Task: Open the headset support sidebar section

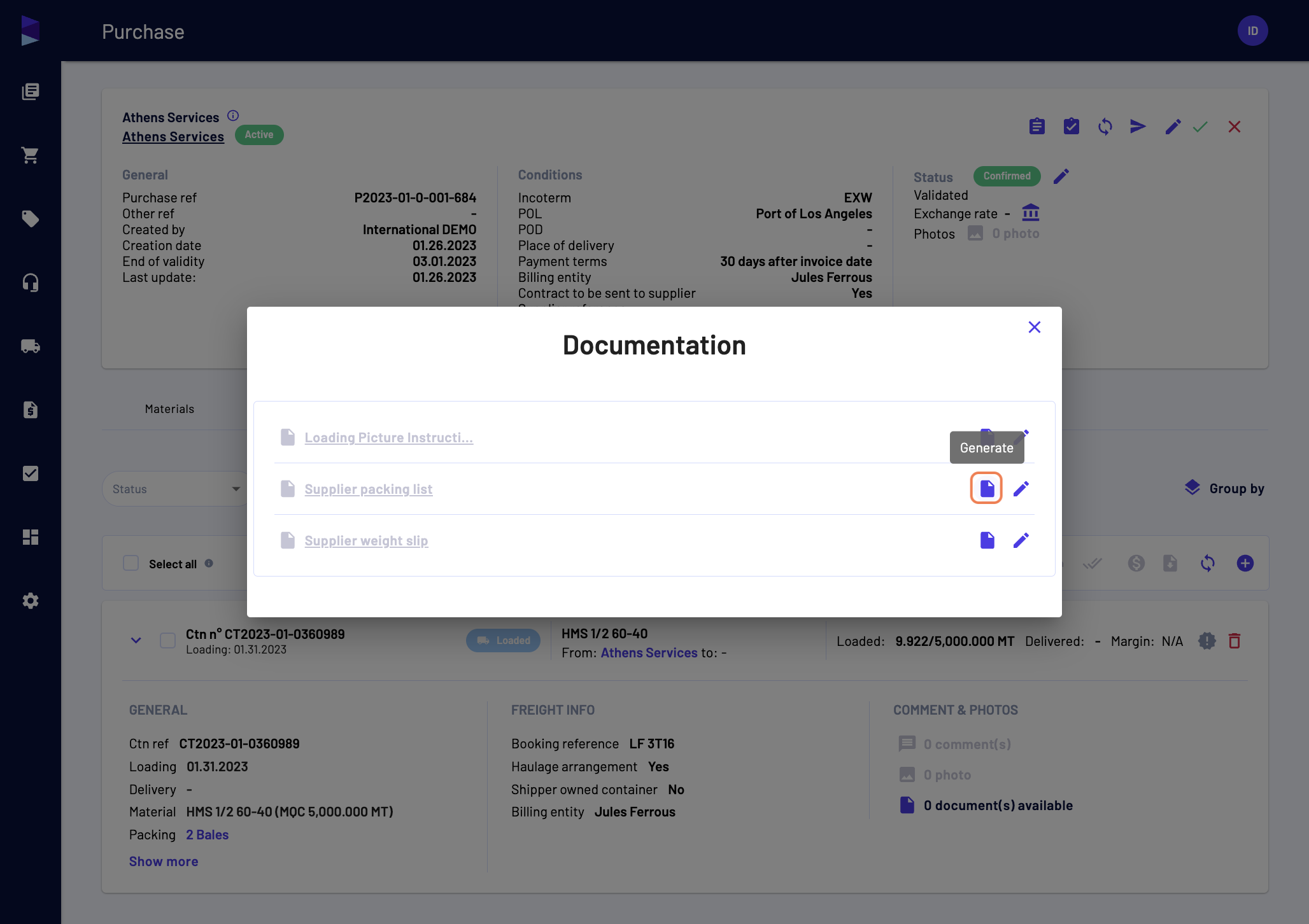Action: pos(30,282)
